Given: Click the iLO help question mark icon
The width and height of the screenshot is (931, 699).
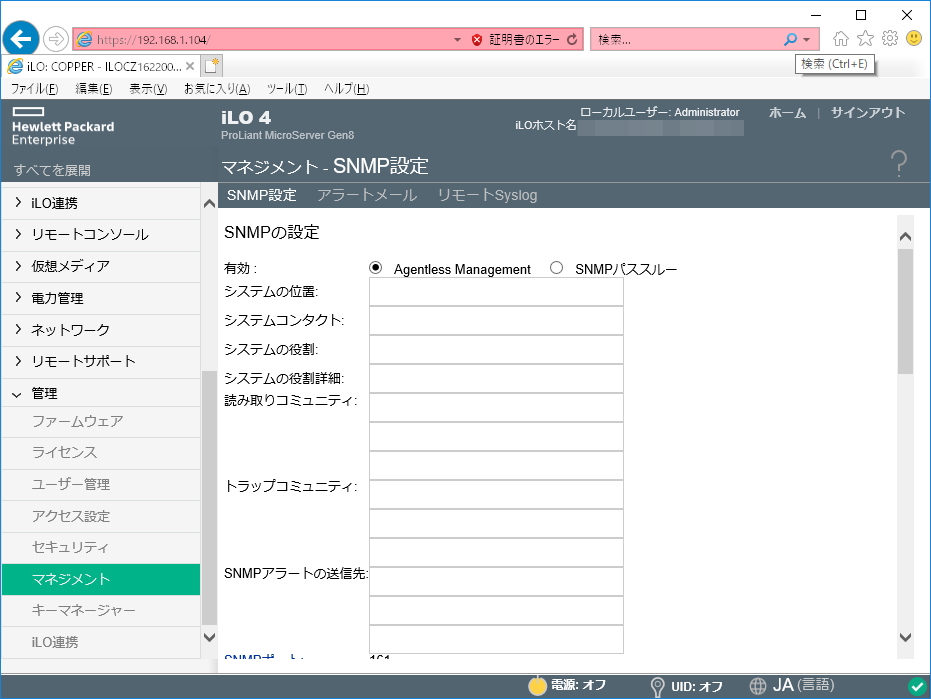Looking at the screenshot, I should click(x=899, y=163).
